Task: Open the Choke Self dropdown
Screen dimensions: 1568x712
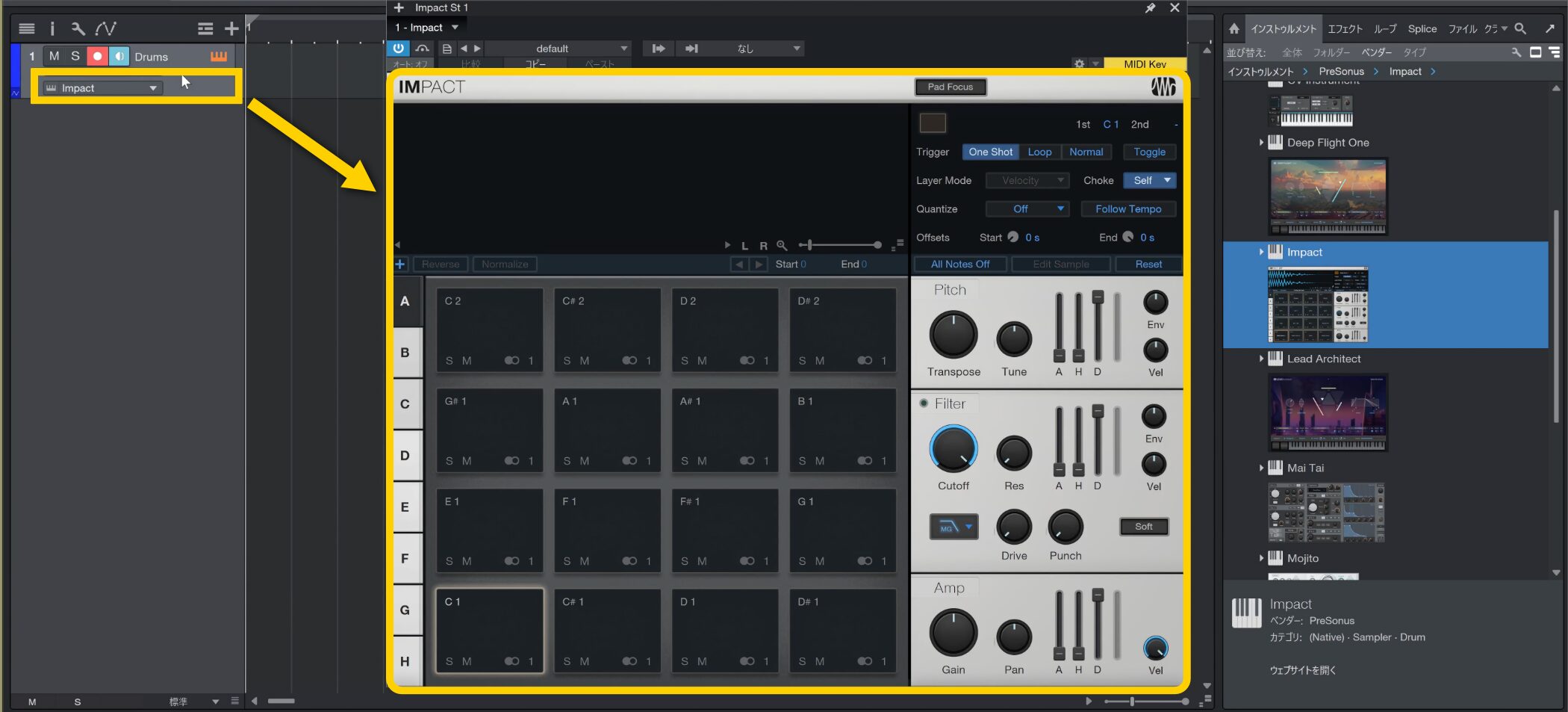Action: (x=1150, y=181)
